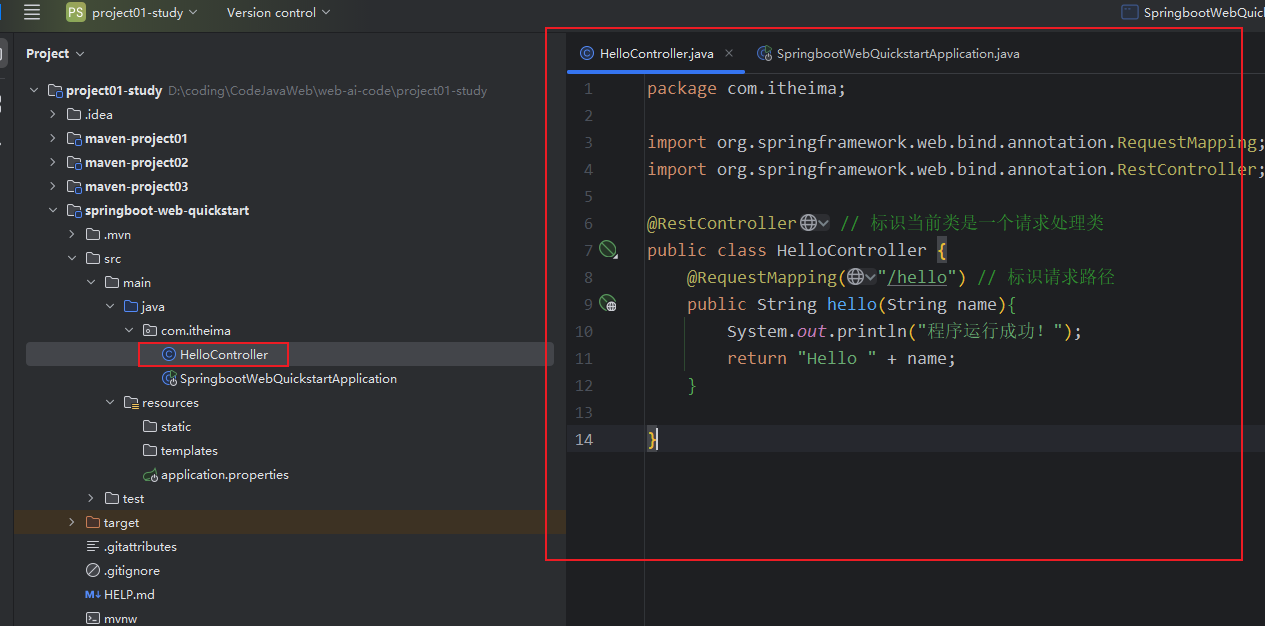Click the PS project badge icon
Image resolution: width=1265 pixels, height=626 pixels.
pyautogui.click(x=76, y=12)
